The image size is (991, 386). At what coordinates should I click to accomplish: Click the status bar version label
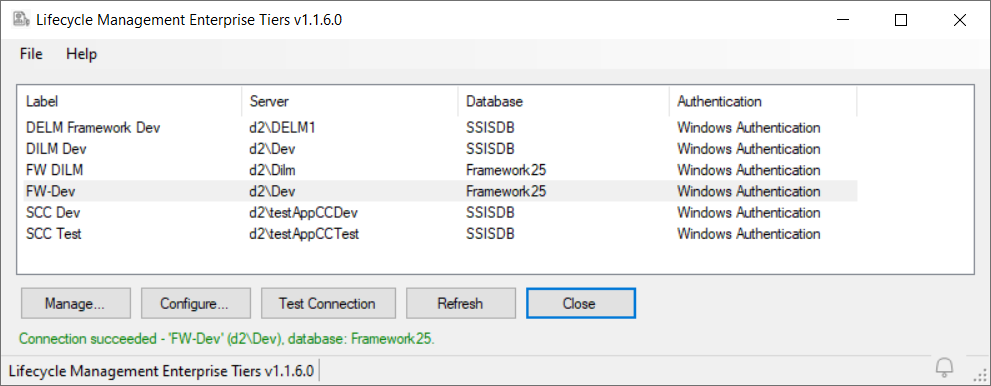coord(161,371)
